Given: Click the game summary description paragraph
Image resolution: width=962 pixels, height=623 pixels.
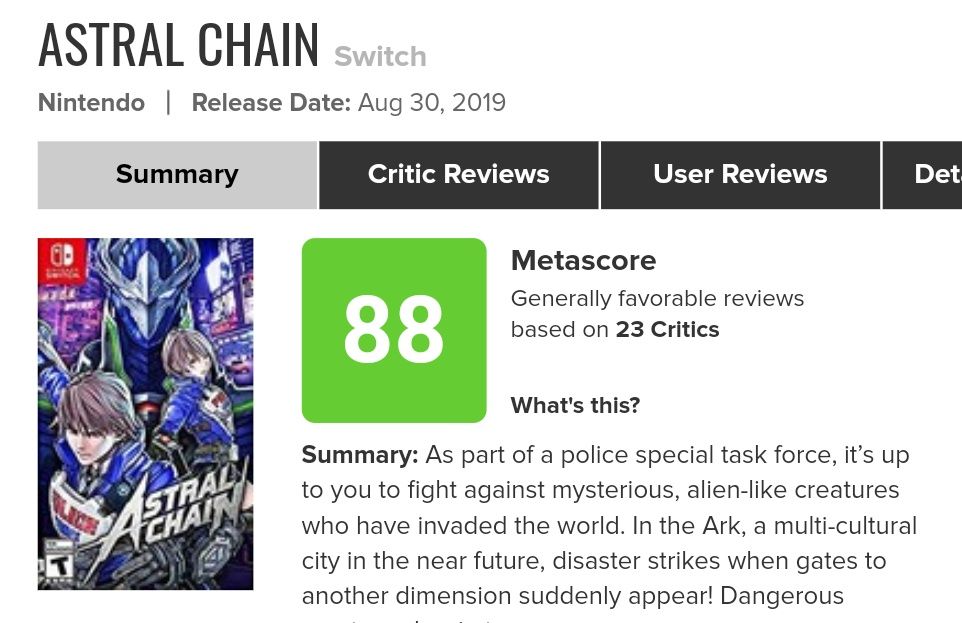Looking at the screenshot, I should point(608,525).
